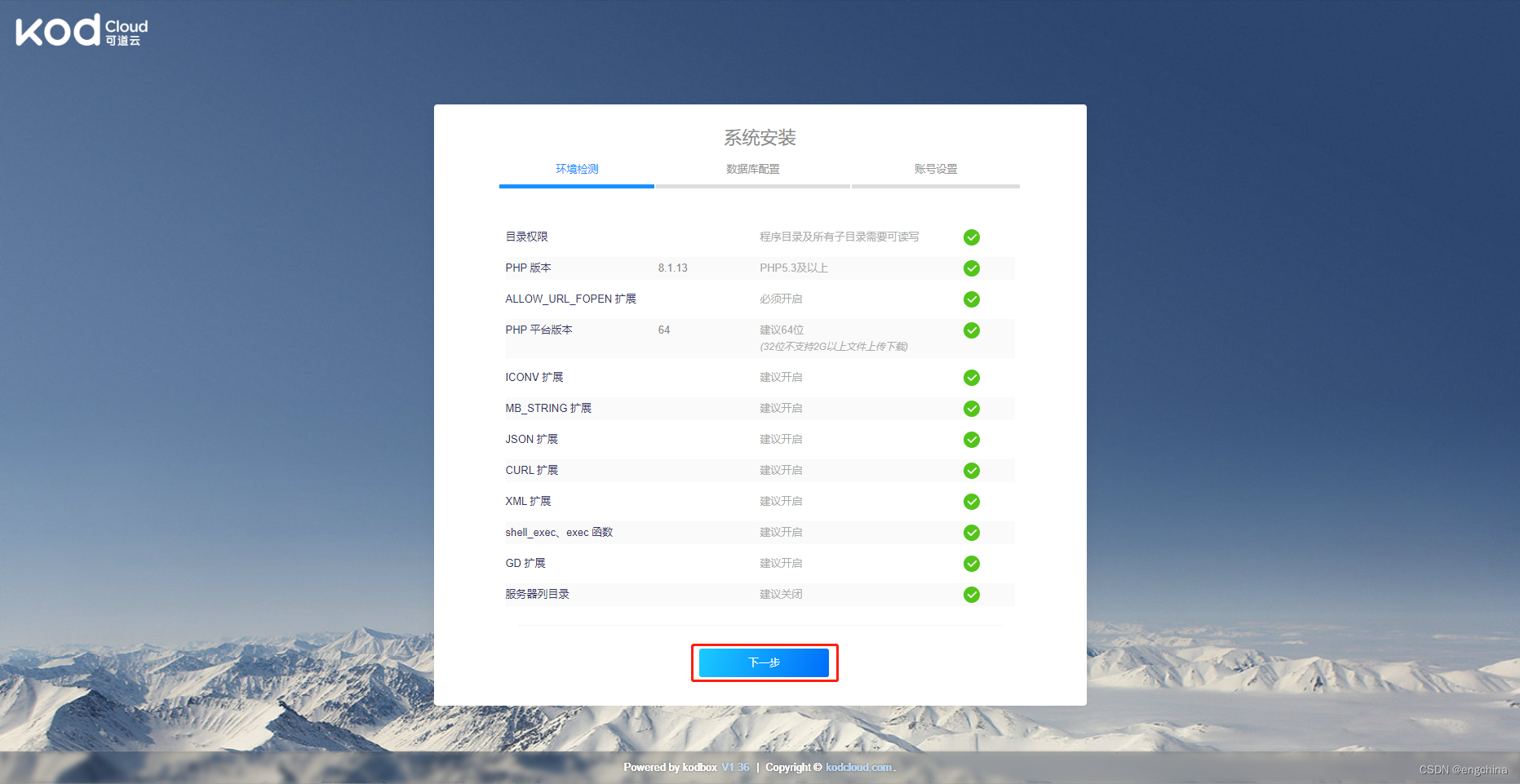1520x784 pixels.
Task: Click the PHP 平台版本 row value 64
Action: pyautogui.click(x=663, y=330)
